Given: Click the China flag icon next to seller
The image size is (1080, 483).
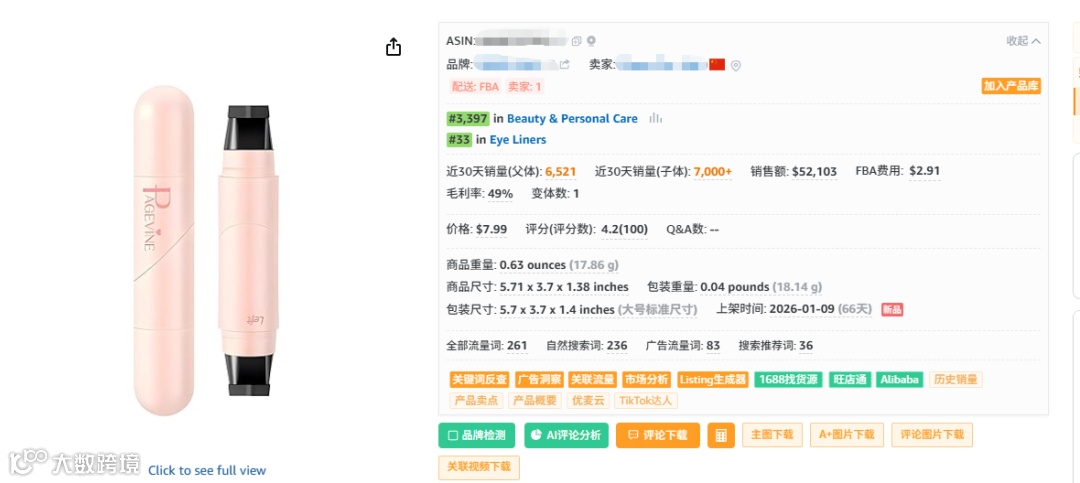Looking at the screenshot, I should click(717, 65).
